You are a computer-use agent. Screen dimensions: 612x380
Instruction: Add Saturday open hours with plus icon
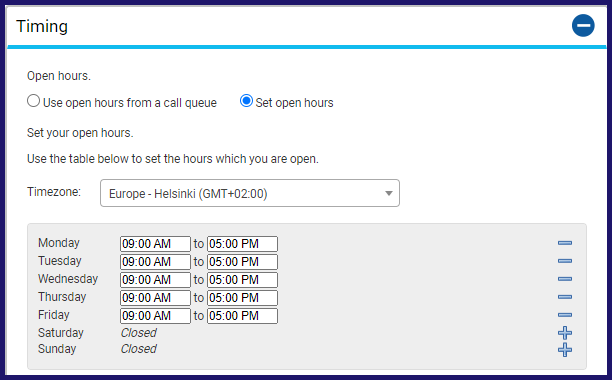click(565, 333)
